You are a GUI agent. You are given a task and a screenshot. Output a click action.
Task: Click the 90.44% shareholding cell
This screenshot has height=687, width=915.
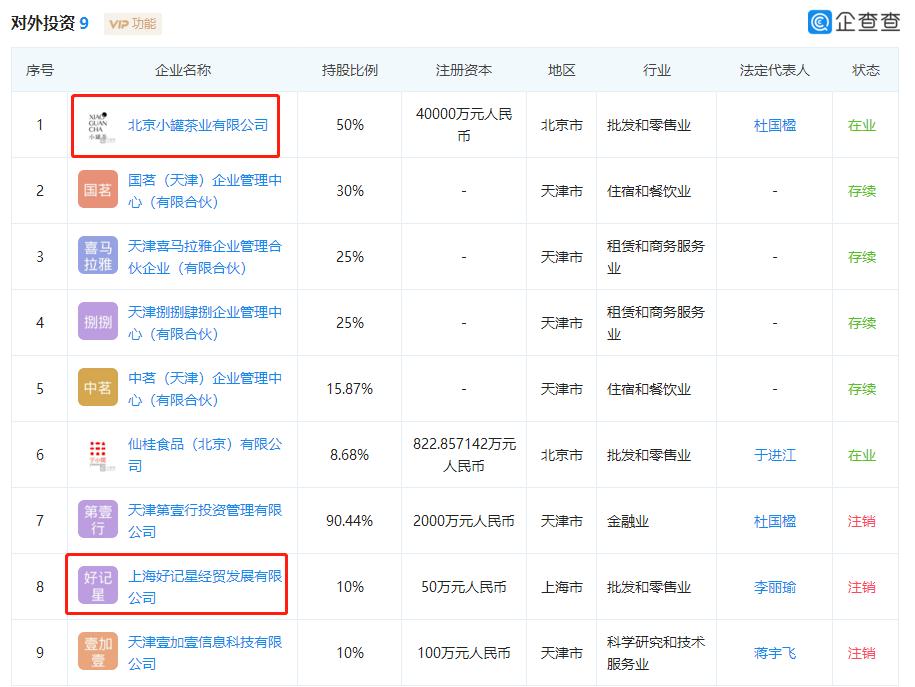pyautogui.click(x=350, y=521)
